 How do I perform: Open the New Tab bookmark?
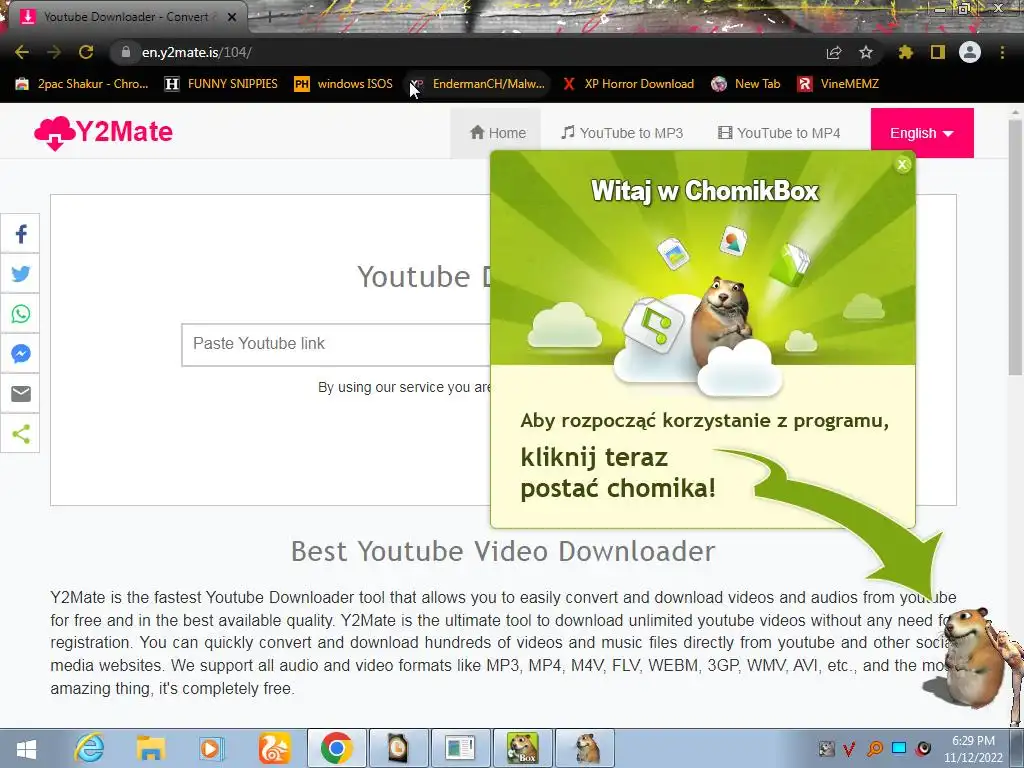coord(746,84)
